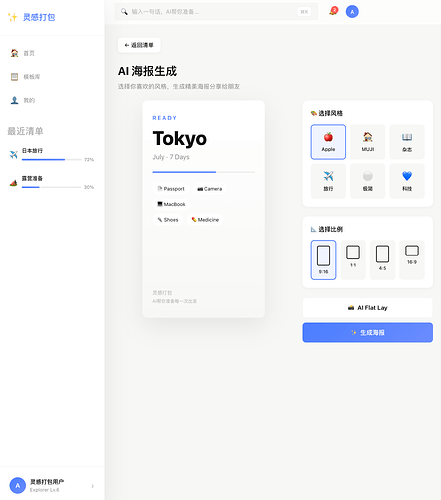
Task: Click the bottom-left avatar circle A
Action: click(18, 486)
